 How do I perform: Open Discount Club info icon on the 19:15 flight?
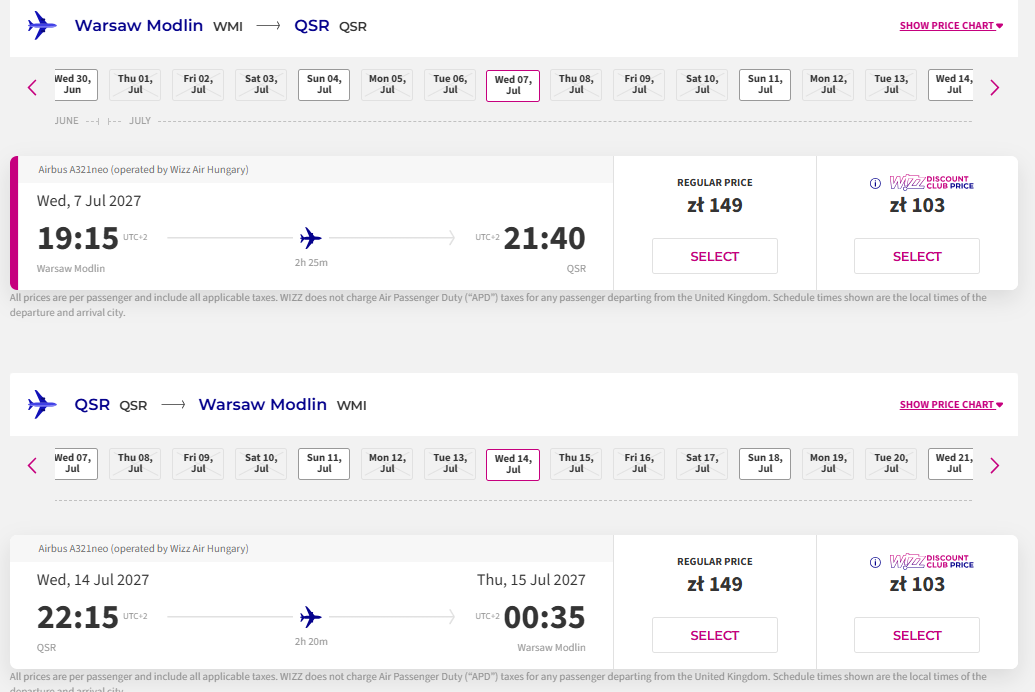click(x=875, y=184)
